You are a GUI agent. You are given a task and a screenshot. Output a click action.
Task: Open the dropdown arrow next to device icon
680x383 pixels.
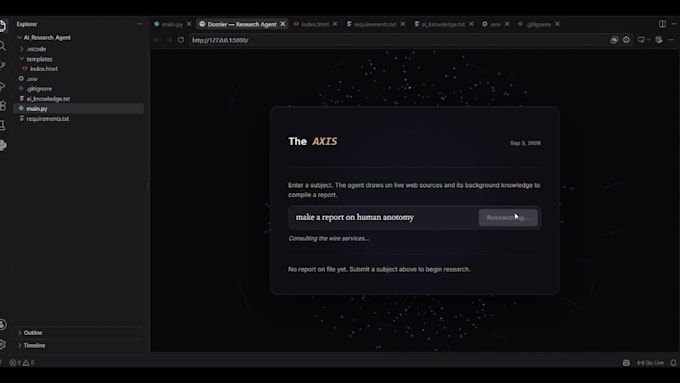(x=648, y=40)
